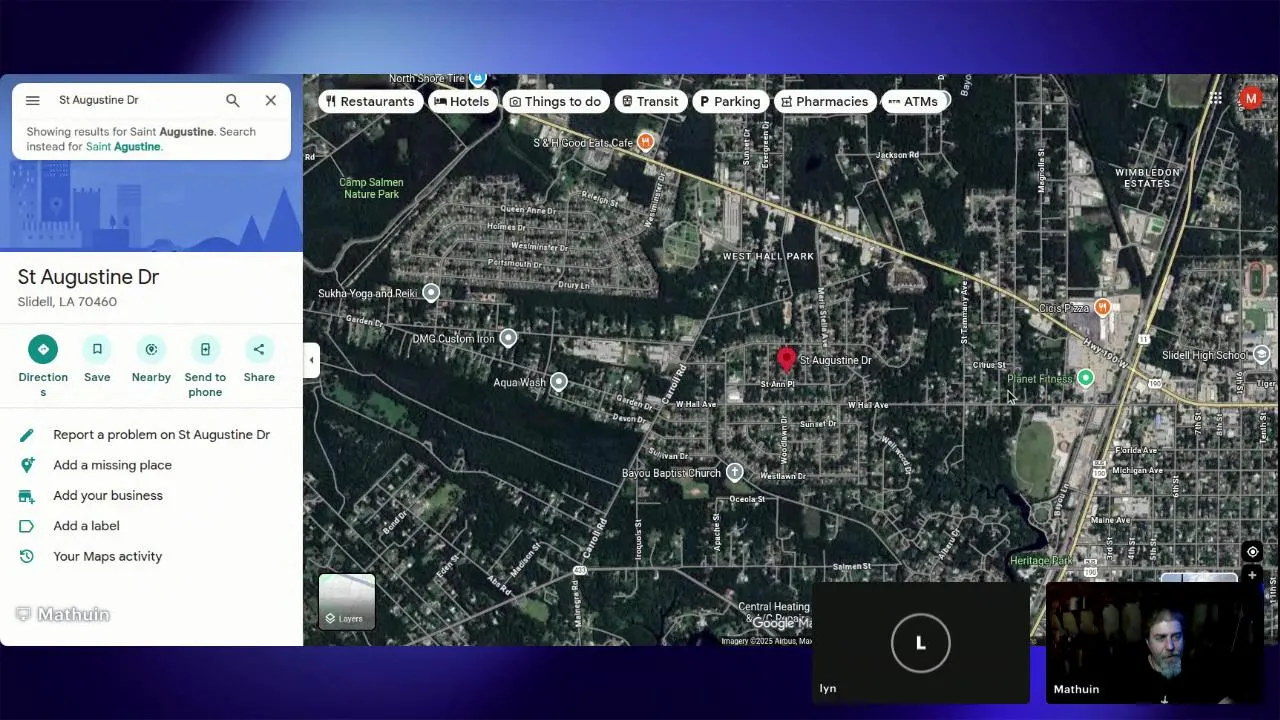
Task: Click the search magnifier icon
Action: pyautogui.click(x=232, y=100)
